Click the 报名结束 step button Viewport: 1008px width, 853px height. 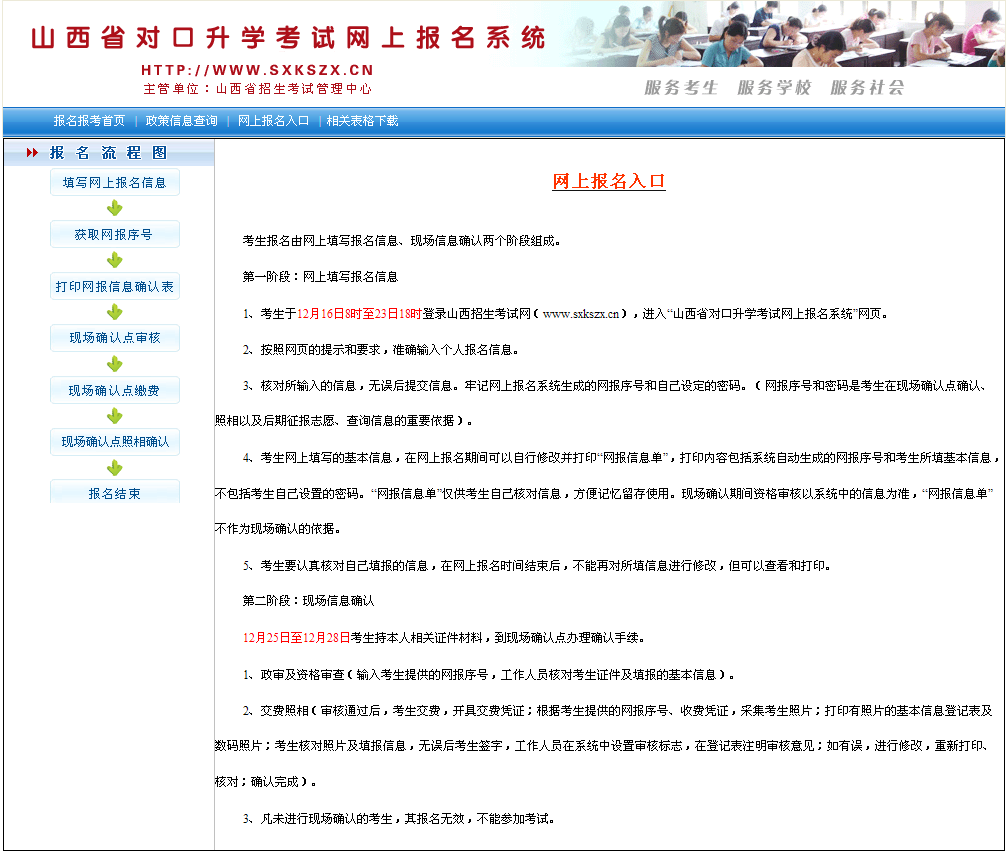115,493
